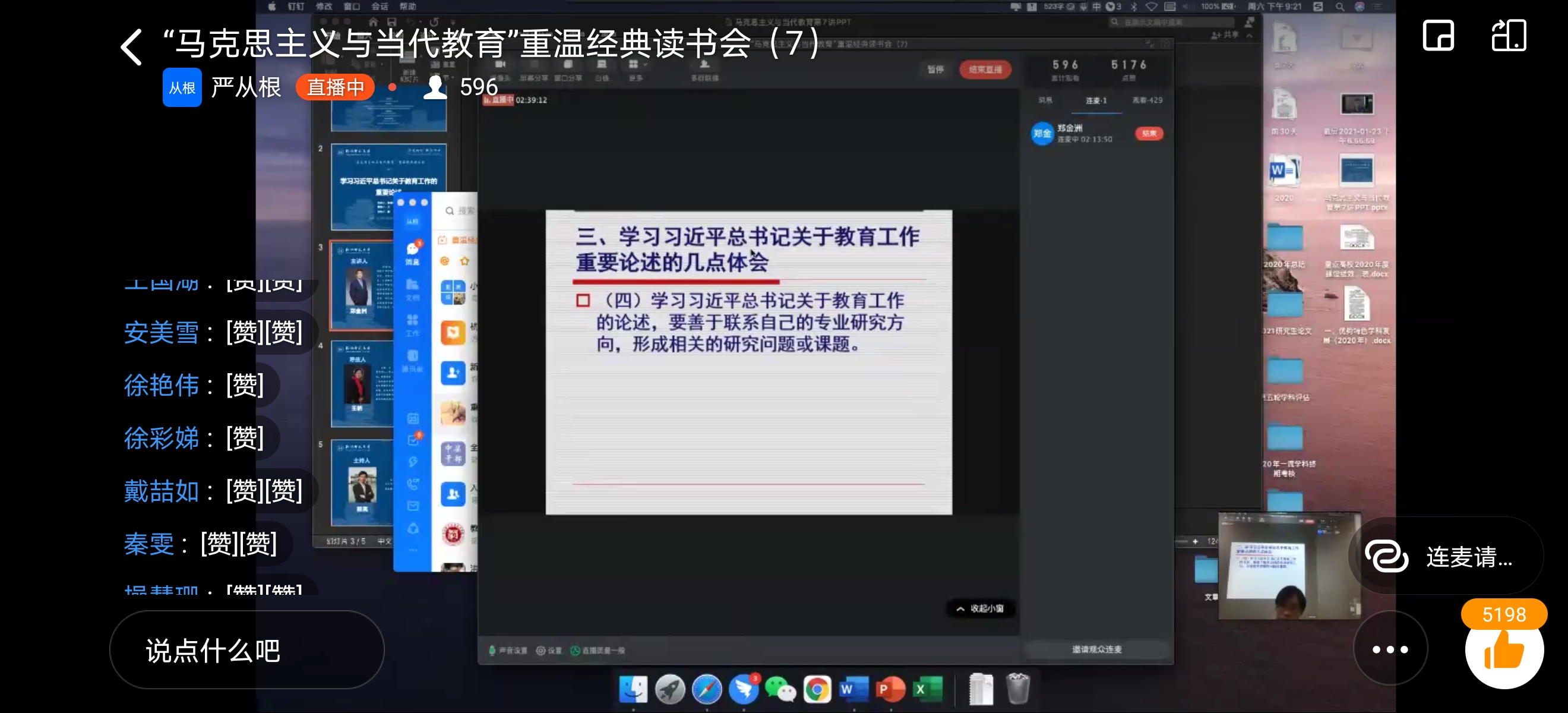1568x713 pixels.
Task: Tap the rotate screen orientation icon
Action: click(1509, 36)
